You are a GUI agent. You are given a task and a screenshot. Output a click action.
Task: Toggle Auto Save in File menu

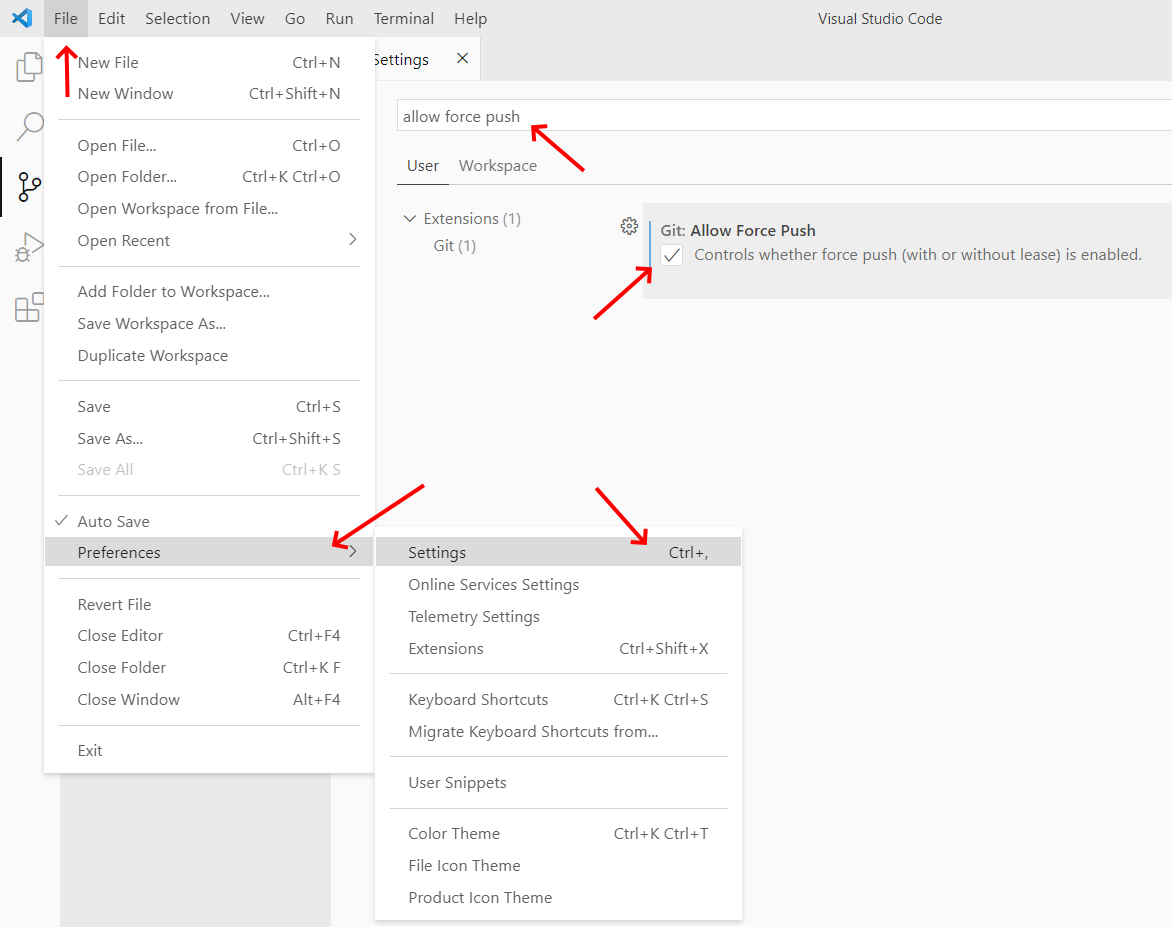(113, 521)
